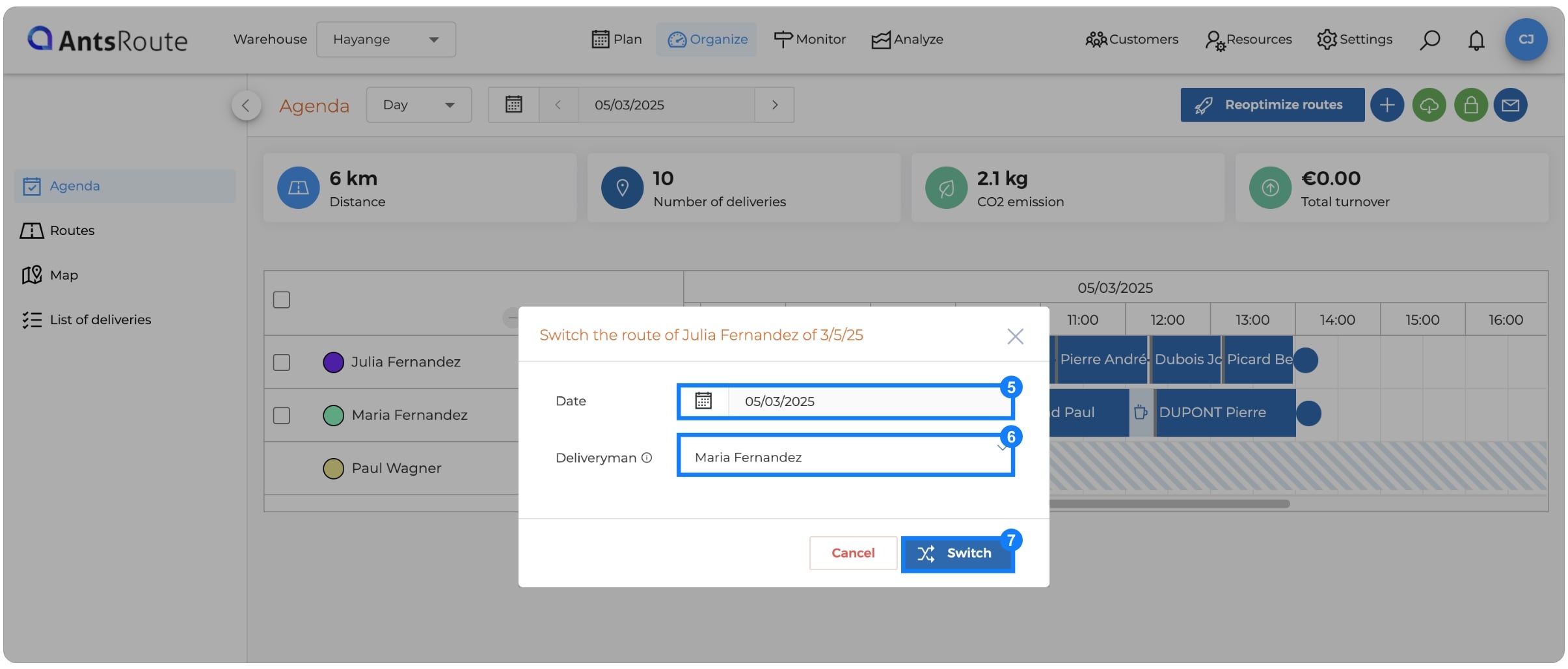Click the agenda horizontal scrollbar
This screenshot has width=1568, height=669.
point(1170,504)
